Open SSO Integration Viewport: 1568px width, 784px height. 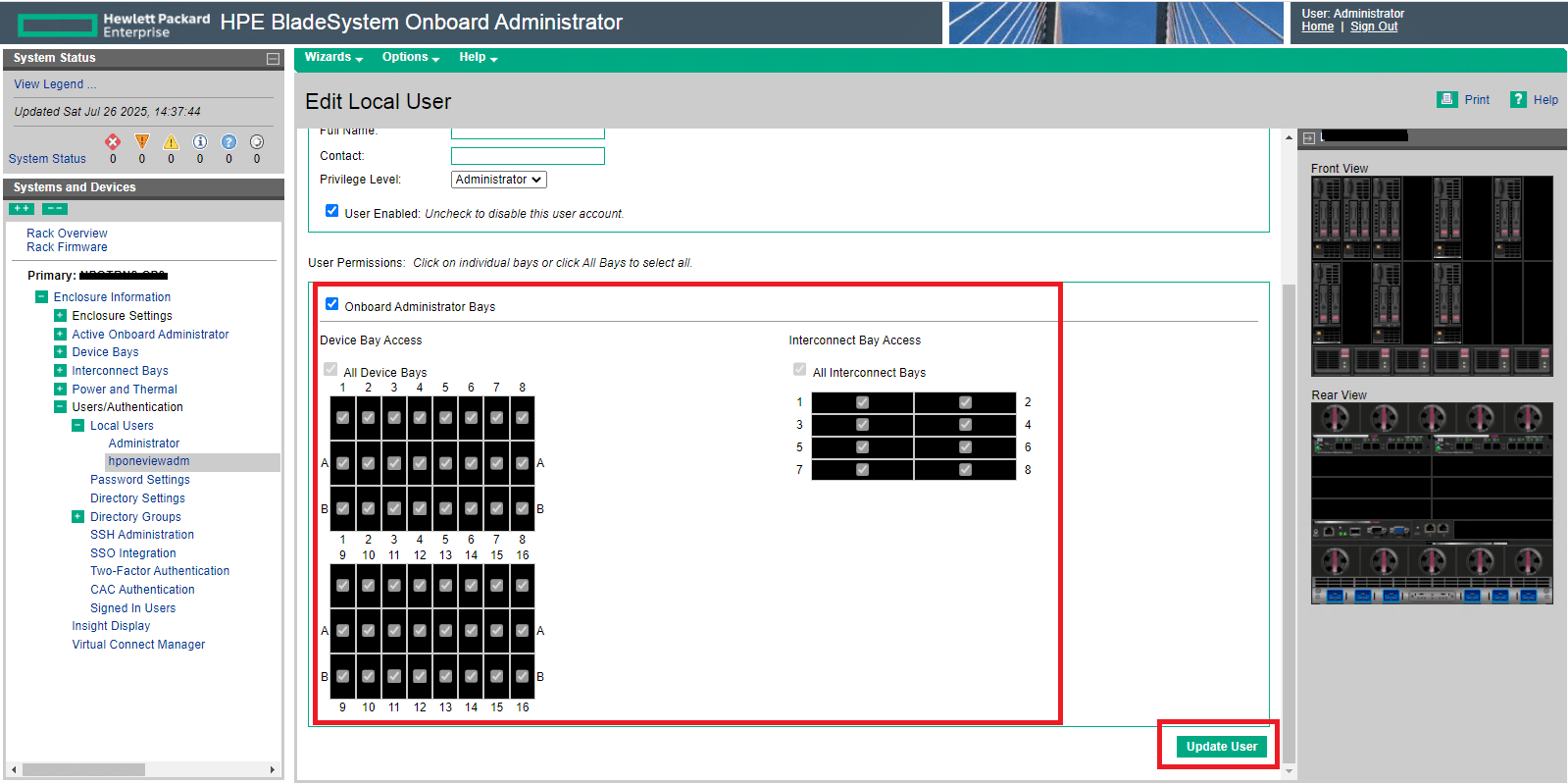133,553
